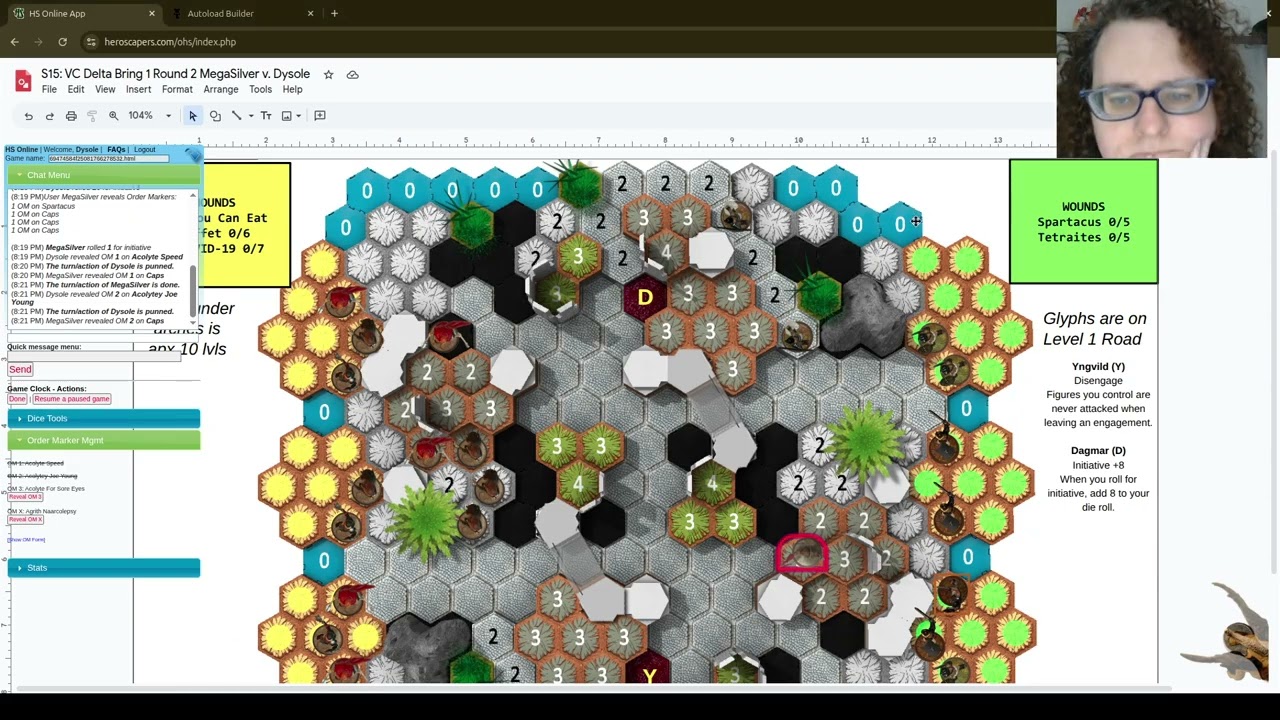Open the line type dropdown arrow
1280x720 pixels.
(x=250, y=116)
